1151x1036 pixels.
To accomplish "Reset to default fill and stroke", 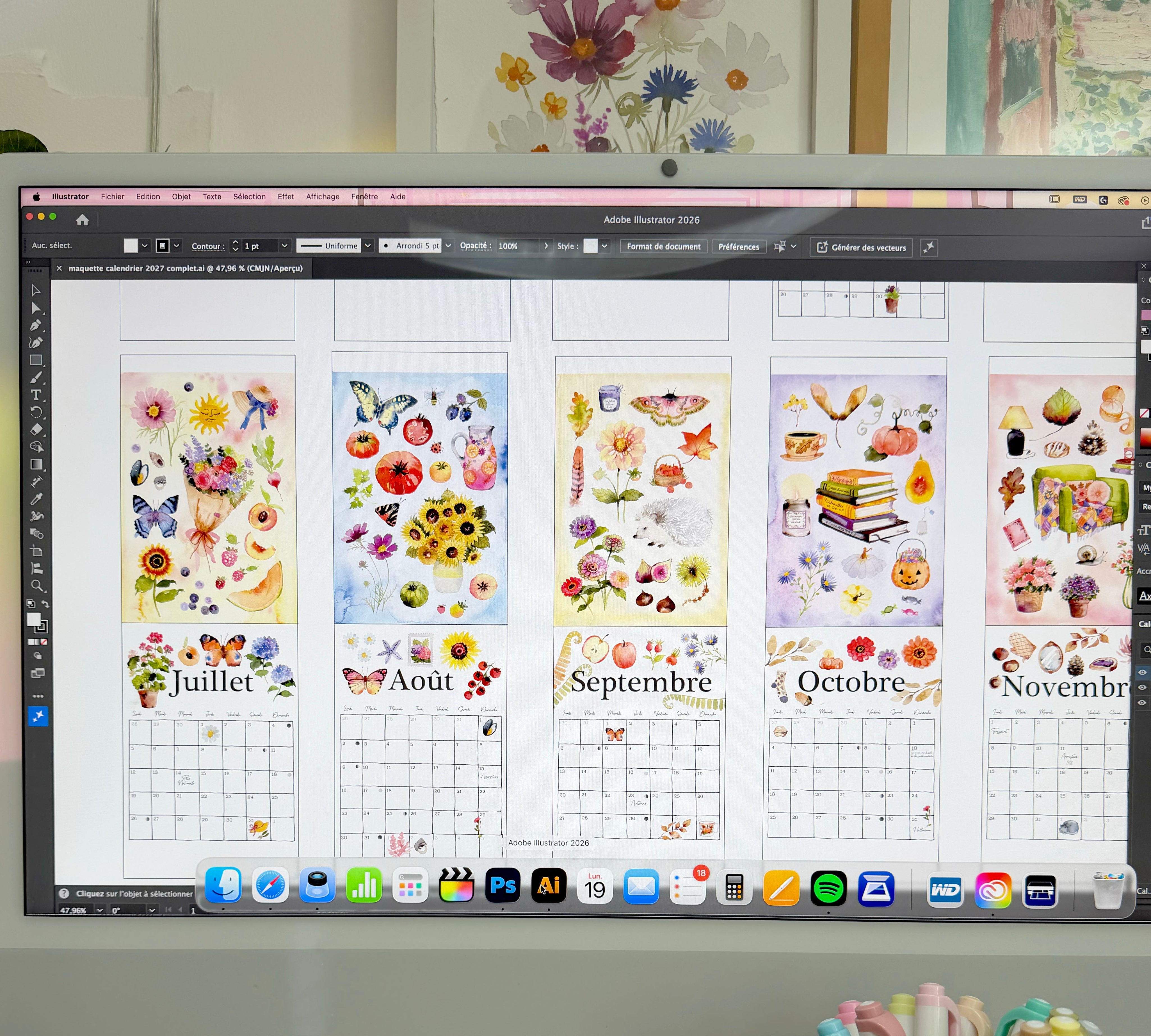I will point(31,604).
